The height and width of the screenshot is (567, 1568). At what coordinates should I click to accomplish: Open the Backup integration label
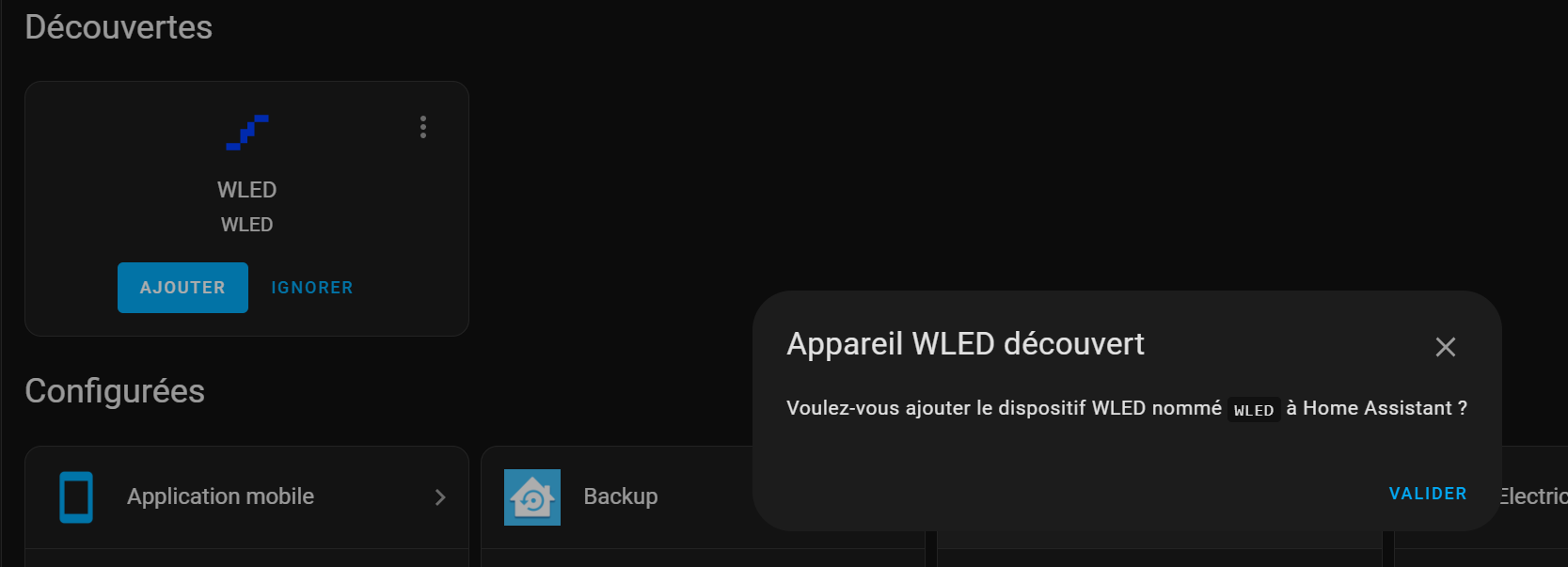[x=621, y=496]
